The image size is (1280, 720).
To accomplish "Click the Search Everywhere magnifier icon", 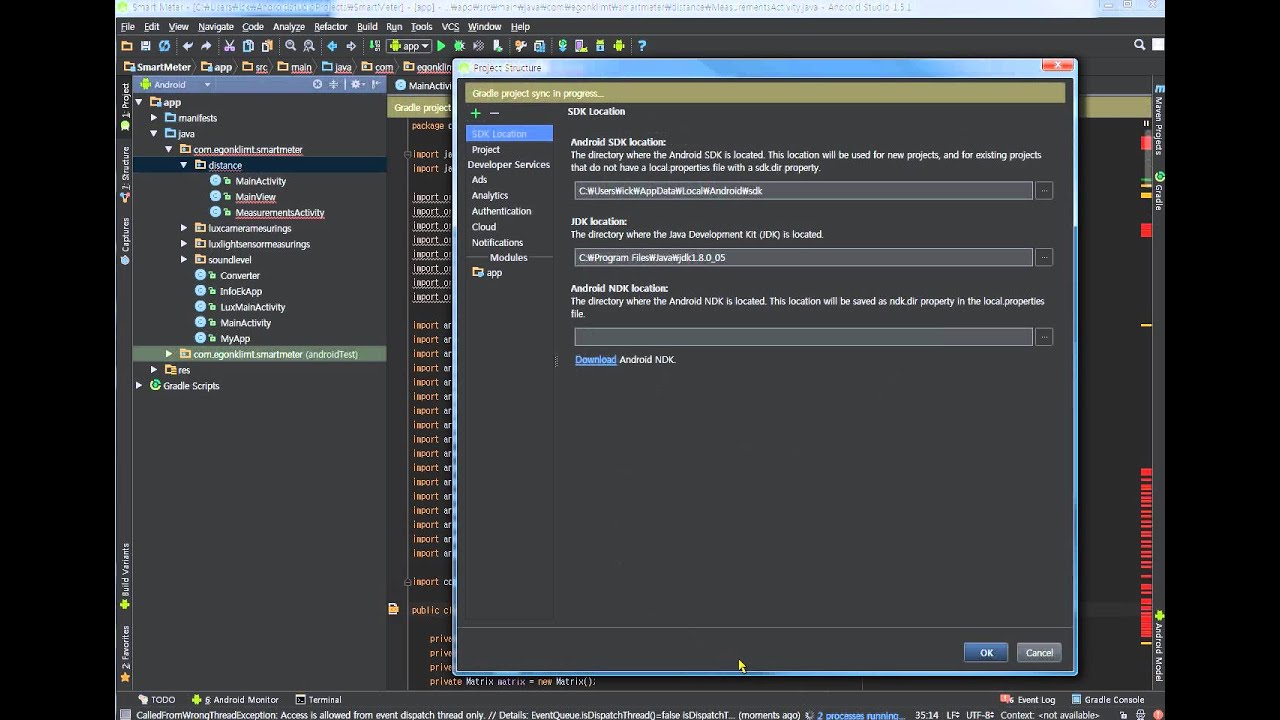I will [x=1139, y=45].
